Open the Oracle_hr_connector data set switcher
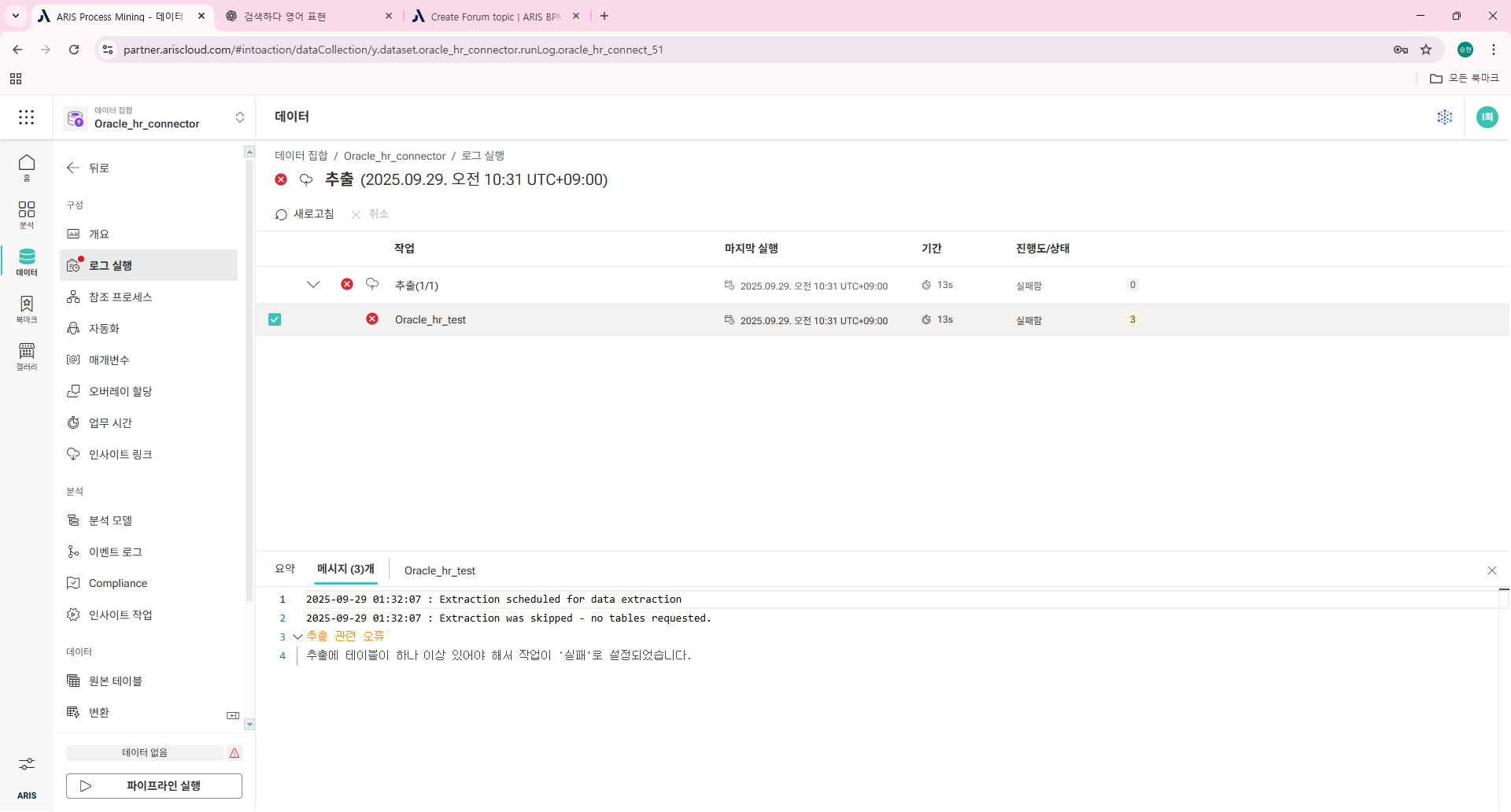 [239, 117]
